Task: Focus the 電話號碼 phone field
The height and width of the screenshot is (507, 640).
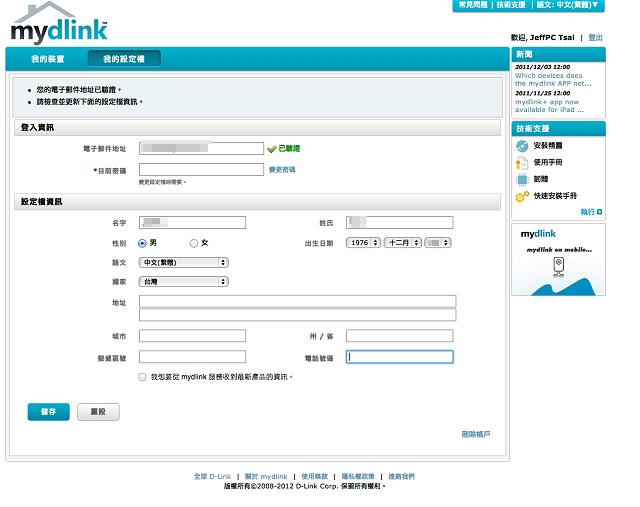Action: tap(400, 357)
